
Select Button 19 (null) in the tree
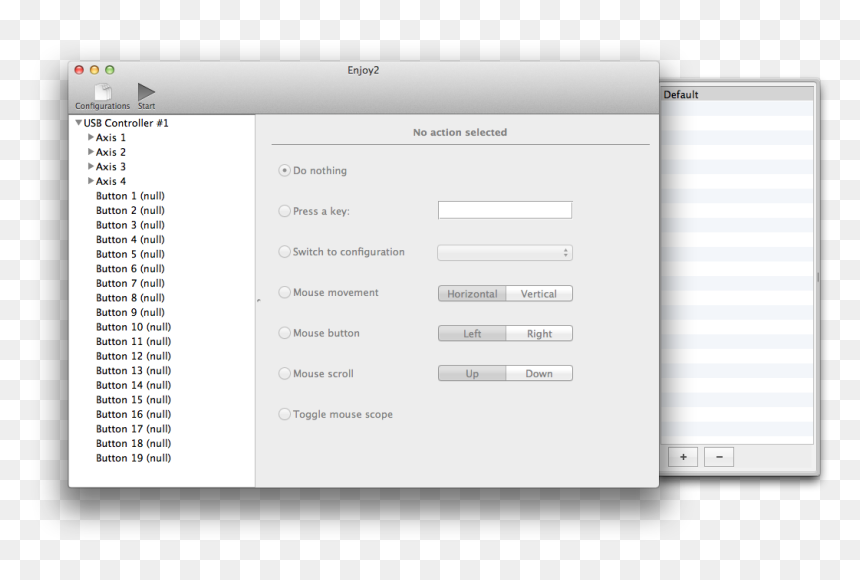coord(133,458)
